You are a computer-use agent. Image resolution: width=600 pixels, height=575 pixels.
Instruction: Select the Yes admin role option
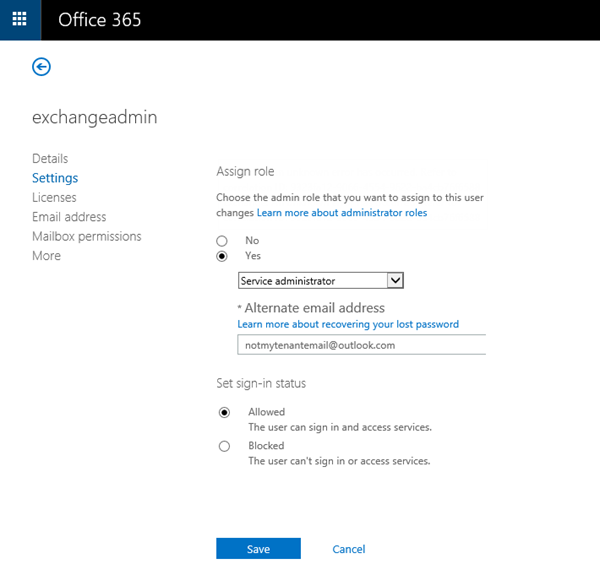[x=223, y=256]
